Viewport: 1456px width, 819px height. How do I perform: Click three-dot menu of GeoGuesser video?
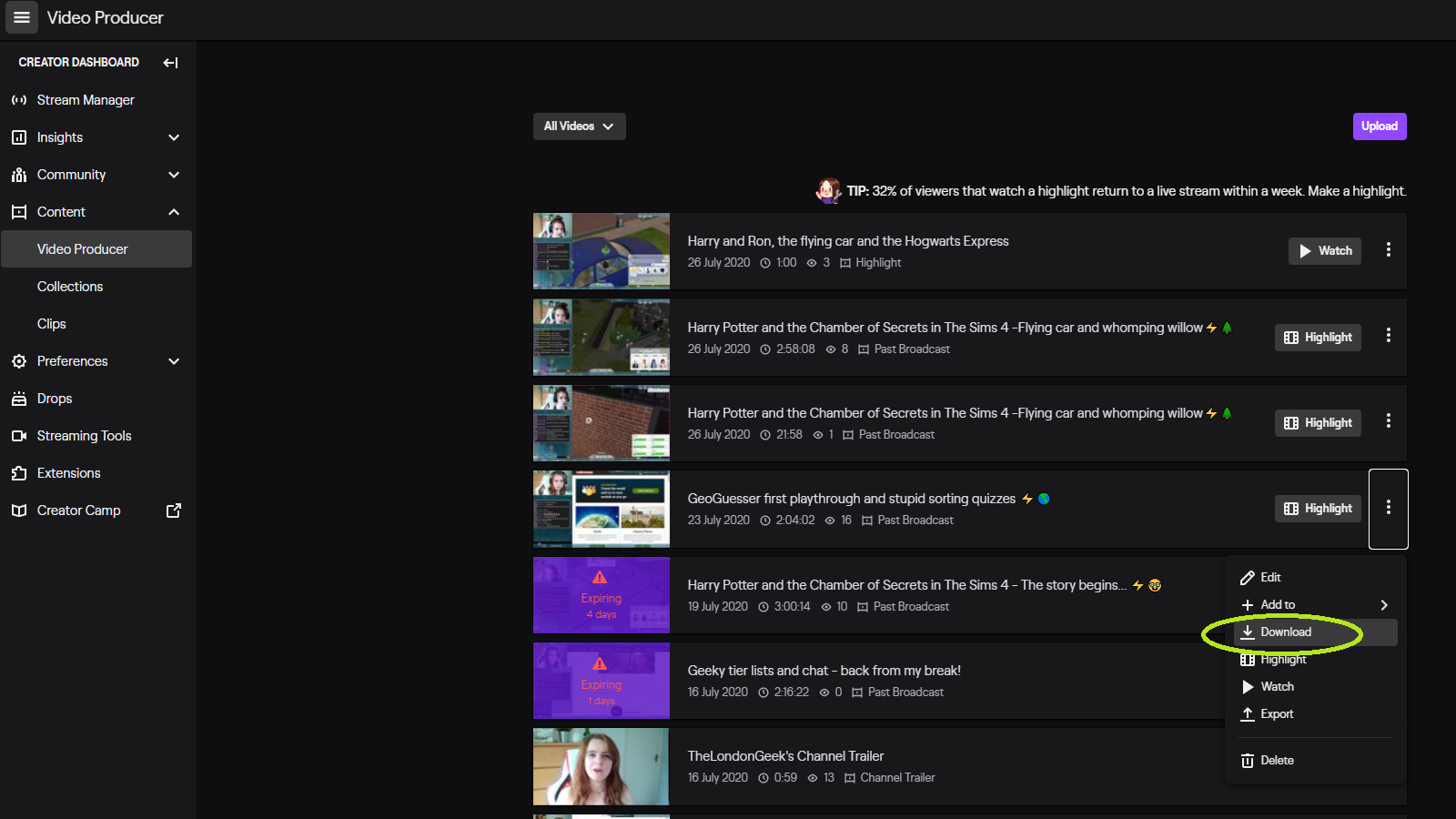tap(1388, 508)
